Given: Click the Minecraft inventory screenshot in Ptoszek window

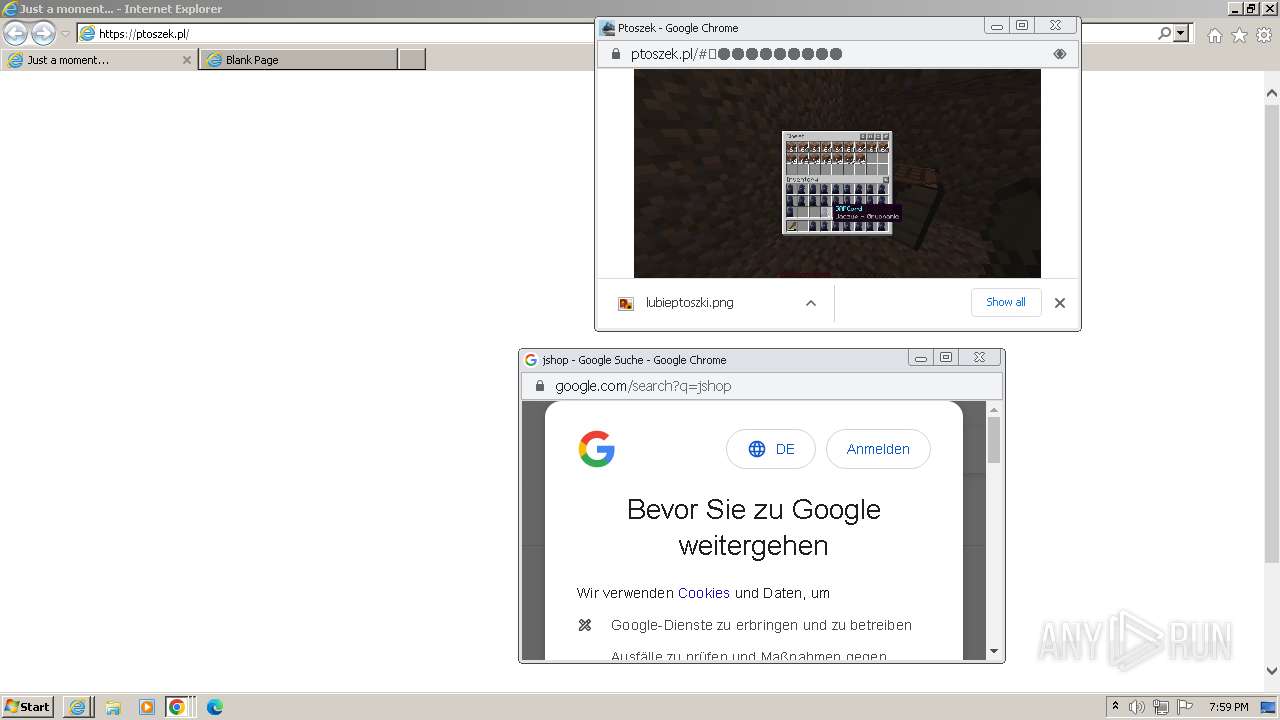Looking at the screenshot, I should [x=837, y=174].
